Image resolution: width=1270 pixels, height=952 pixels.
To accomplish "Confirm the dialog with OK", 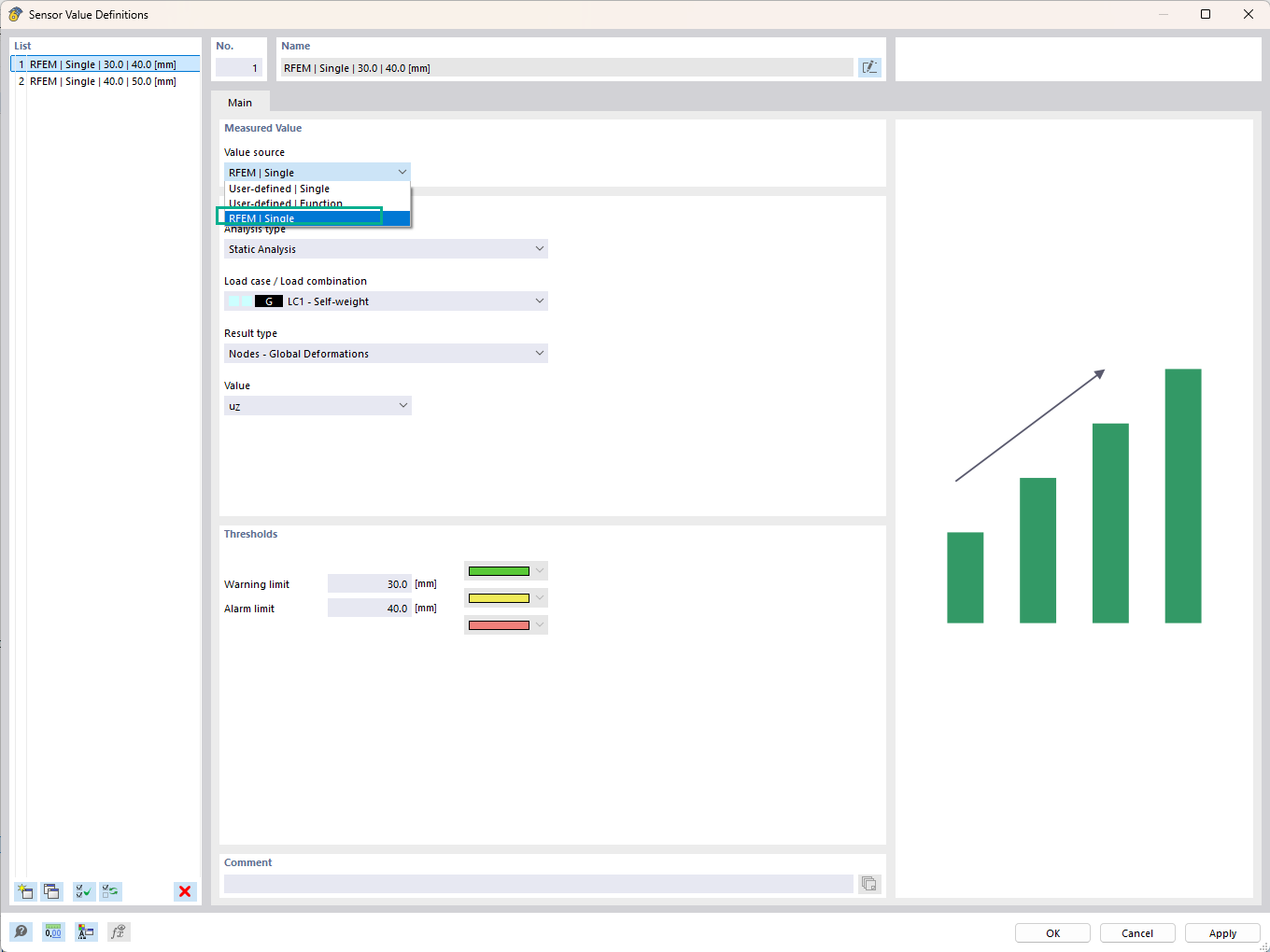I will point(1052,932).
